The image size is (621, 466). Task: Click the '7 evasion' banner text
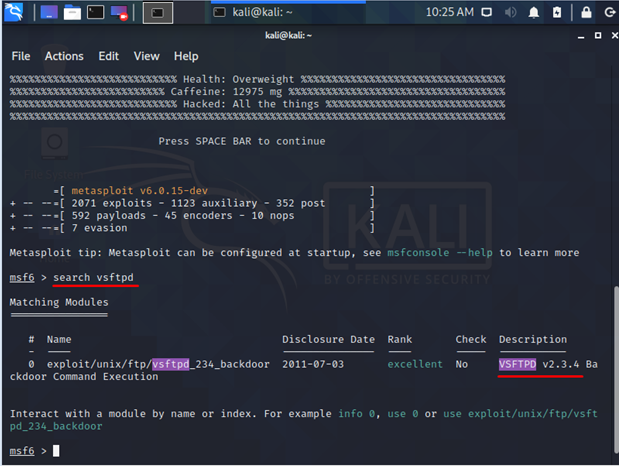point(99,228)
